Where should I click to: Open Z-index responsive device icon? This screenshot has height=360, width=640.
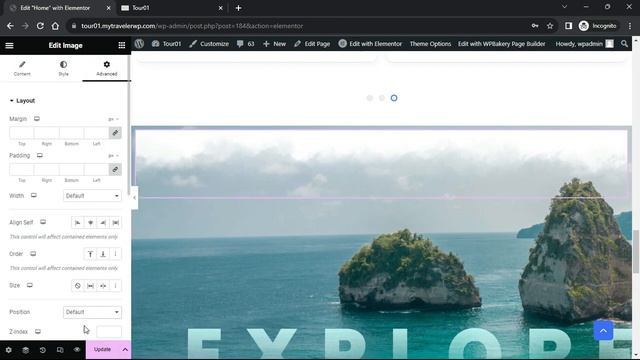(x=38, y=331)
